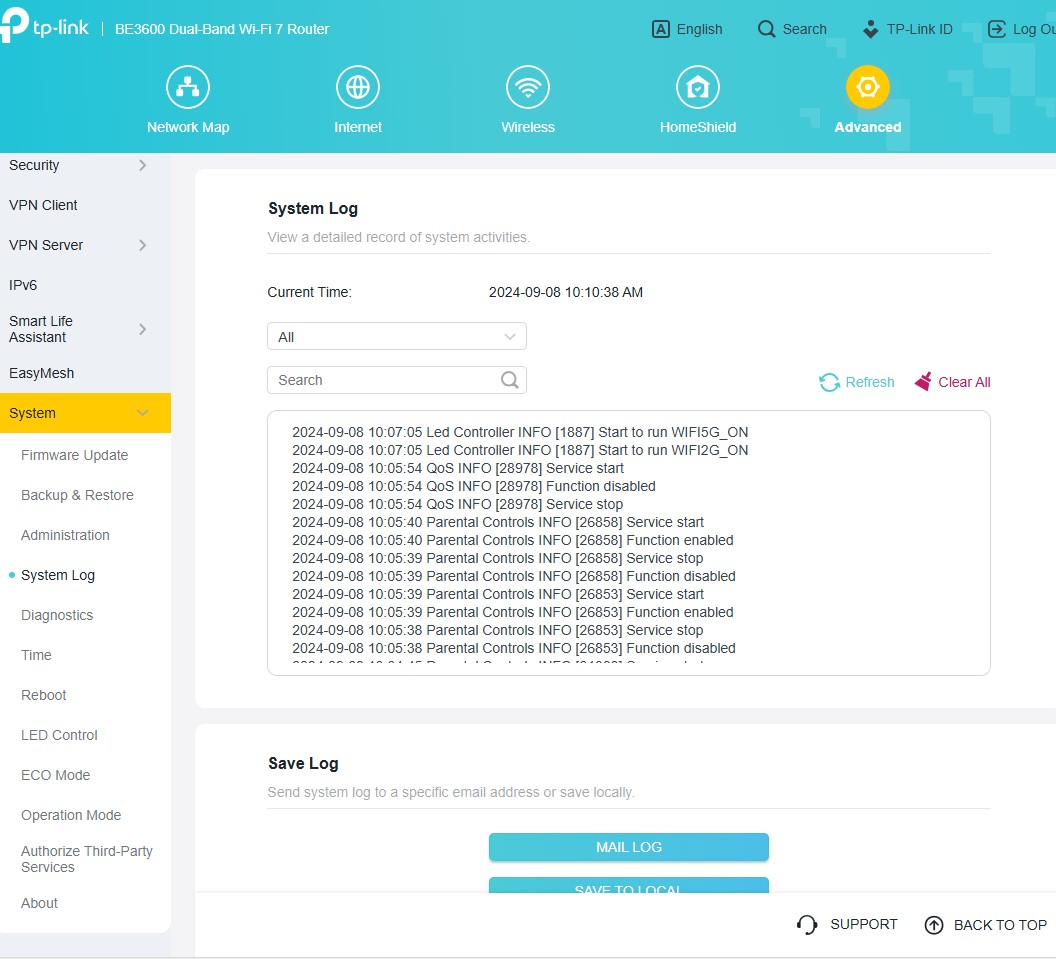
Task: Expand Smart Life Assistant submenu
Action: 143,329
